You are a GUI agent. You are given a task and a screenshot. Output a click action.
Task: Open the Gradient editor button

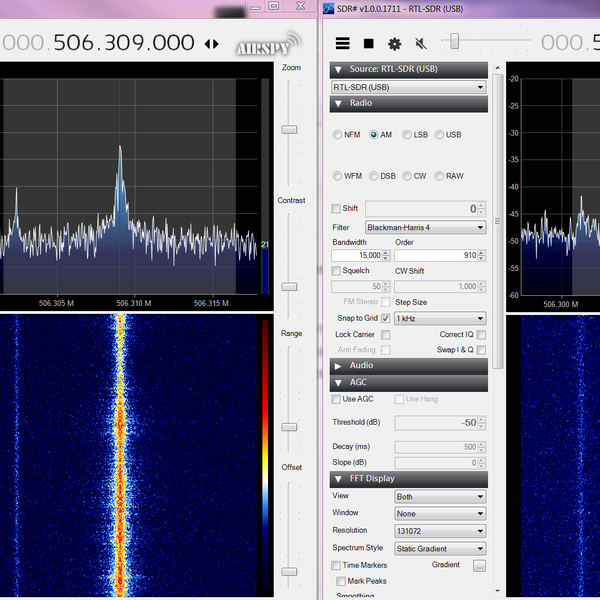[479, 566]
